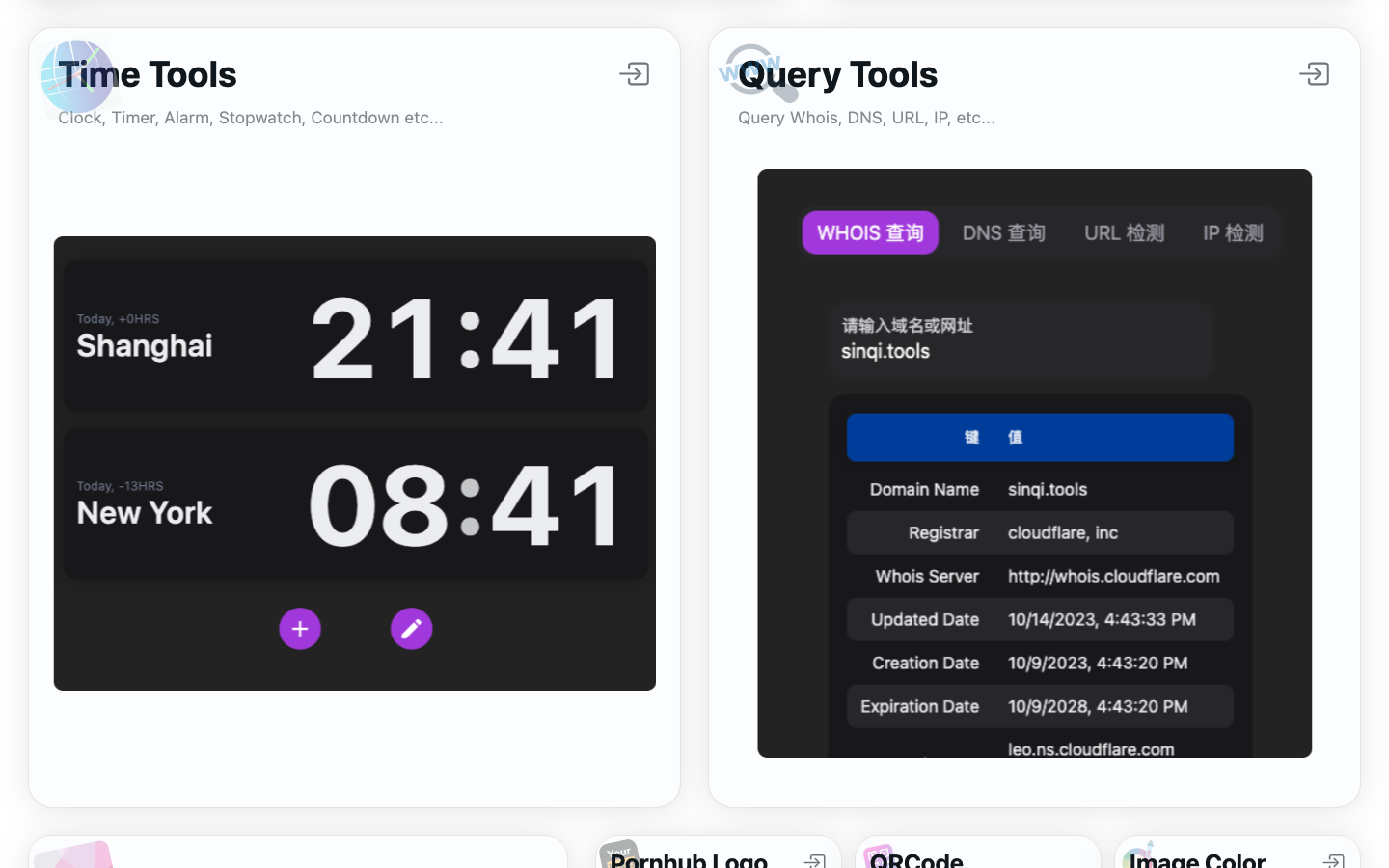Click the http://whois.cloudflare.com value
The width and height of the screenshot is (1389, 868).
1113,577
